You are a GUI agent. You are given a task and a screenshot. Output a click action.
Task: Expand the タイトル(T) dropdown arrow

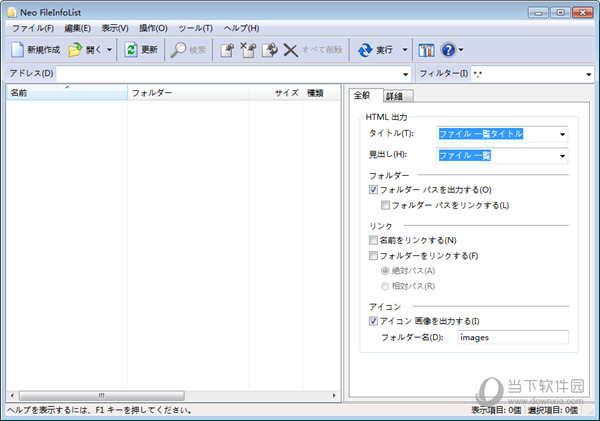point(562,134)
